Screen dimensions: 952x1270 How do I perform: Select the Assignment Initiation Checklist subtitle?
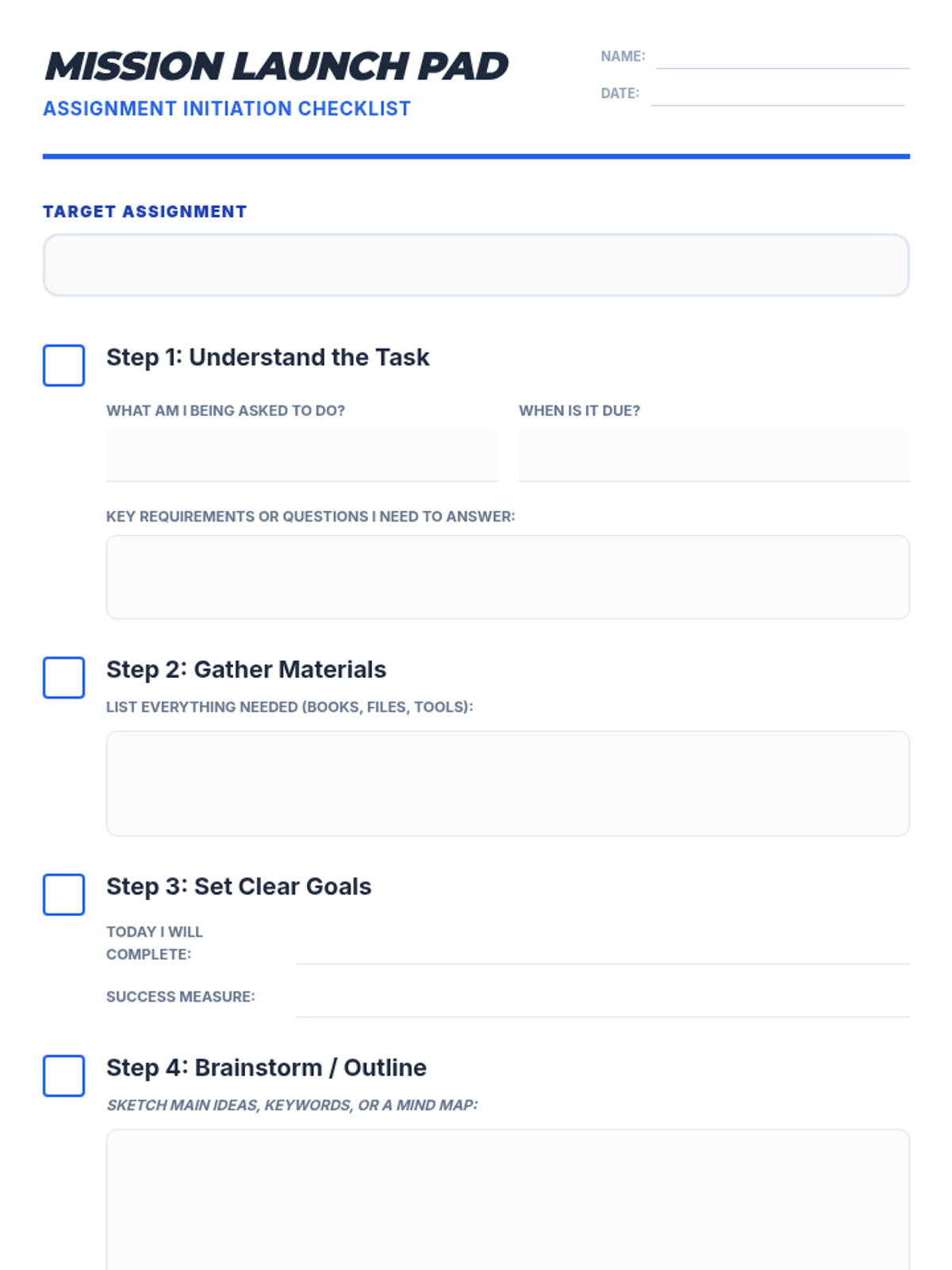[227, 109]
